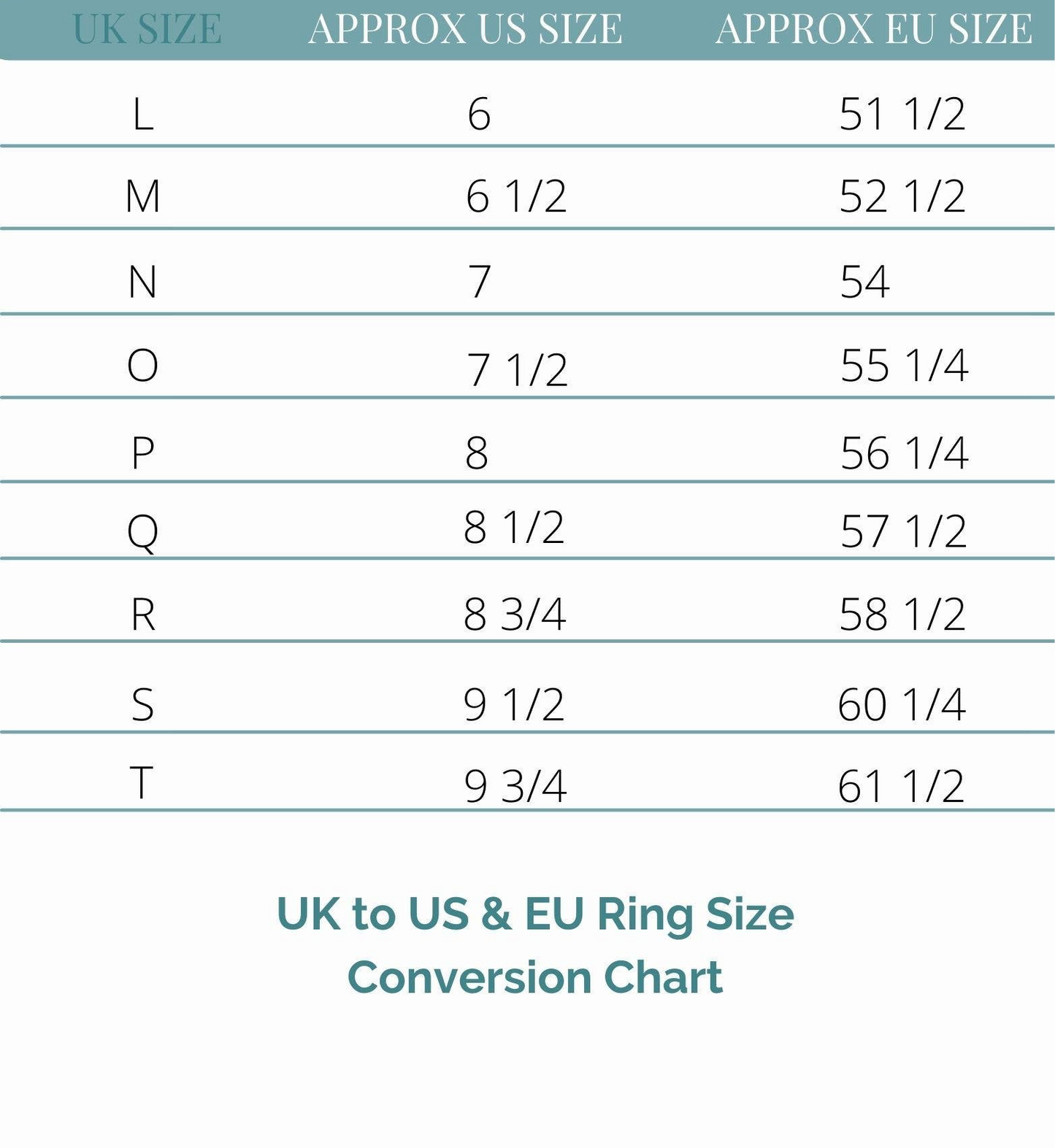Click EU size 55 1/4 value
The height and width of the screenshot is (1148, 1055).
point(904,365)
